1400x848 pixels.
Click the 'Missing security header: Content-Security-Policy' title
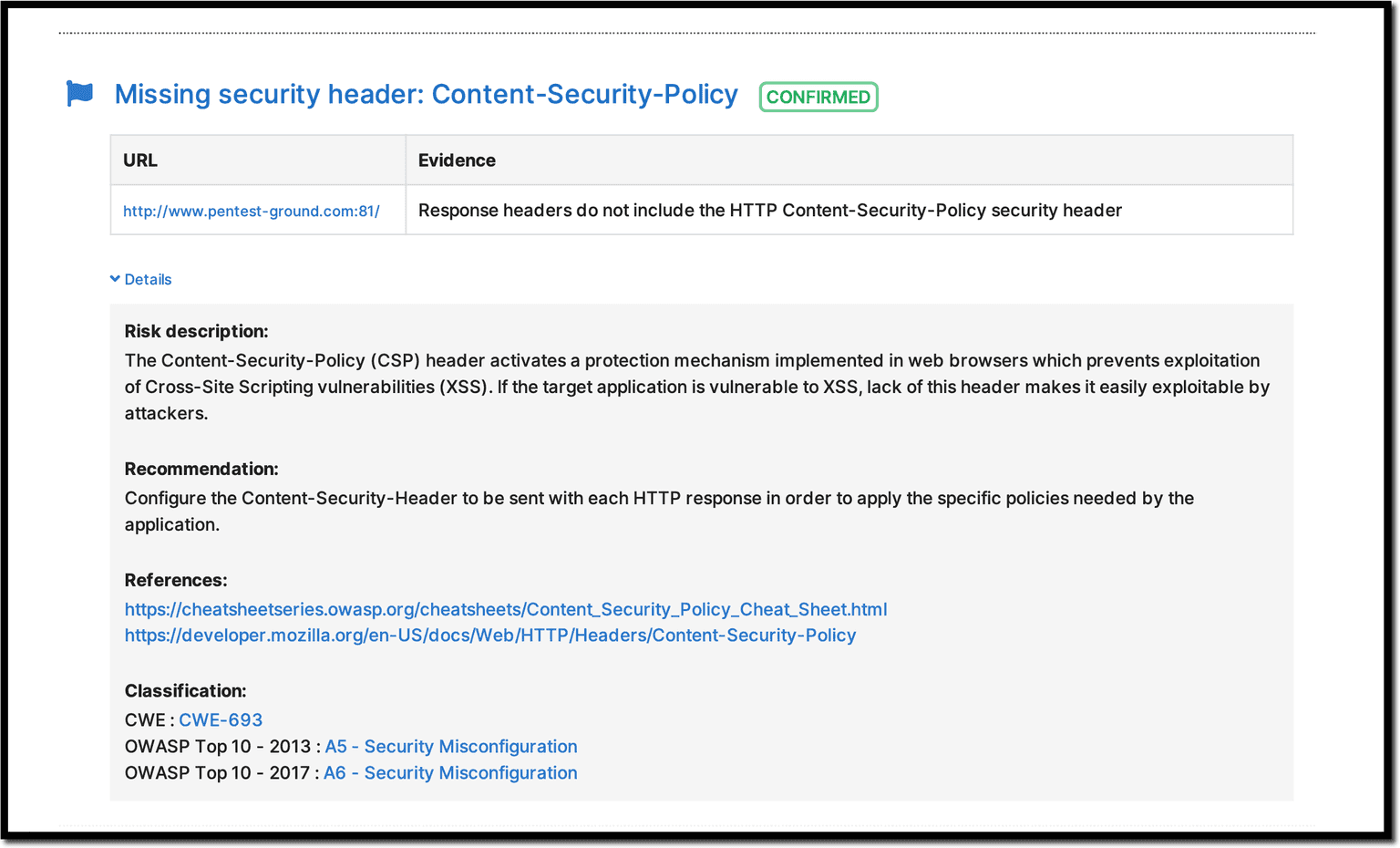point(426,95)
